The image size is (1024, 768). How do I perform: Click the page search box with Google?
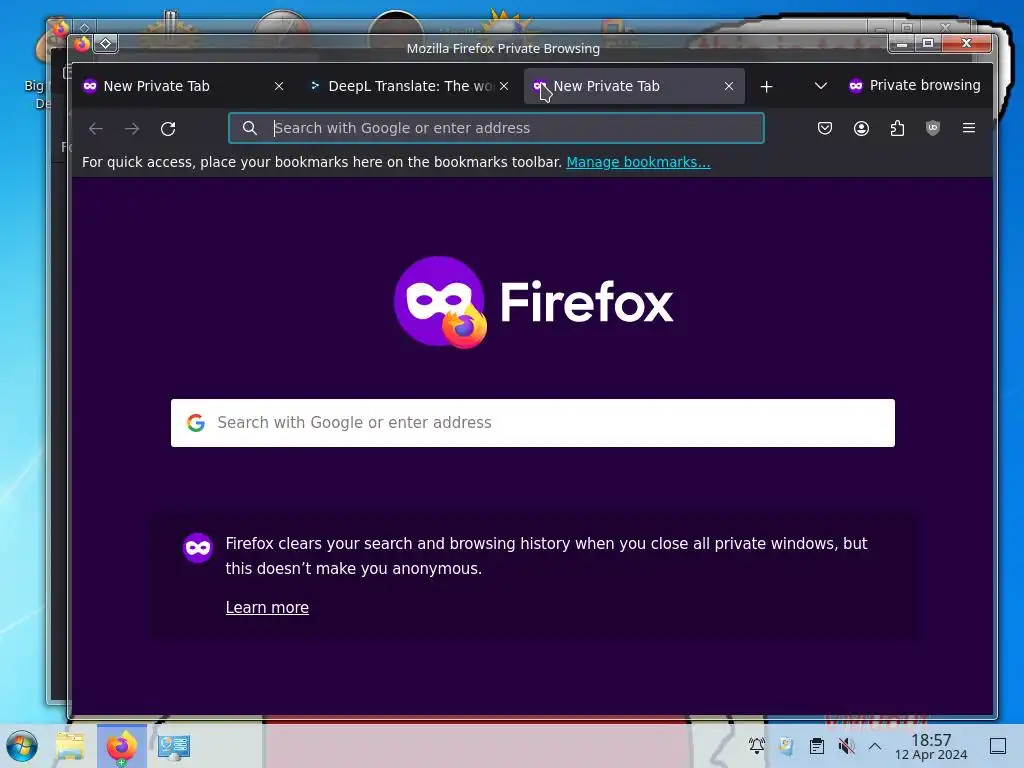tap(533, 423)
